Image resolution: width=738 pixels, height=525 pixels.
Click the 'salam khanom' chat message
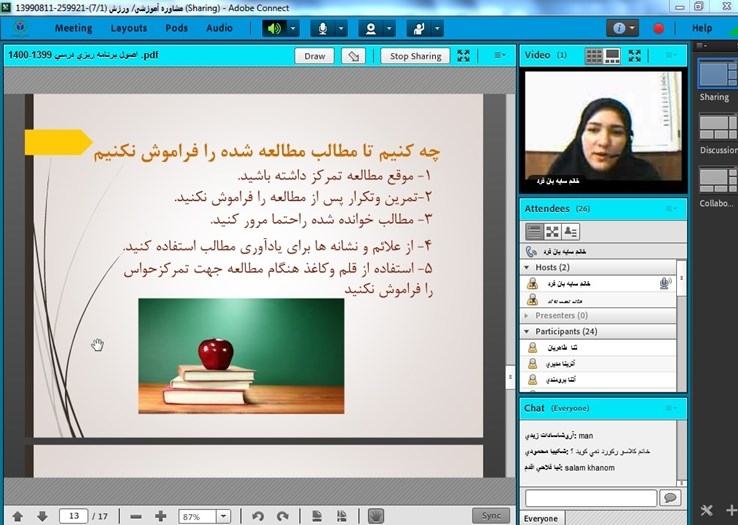pyautogui.click(x=589, y=468)
